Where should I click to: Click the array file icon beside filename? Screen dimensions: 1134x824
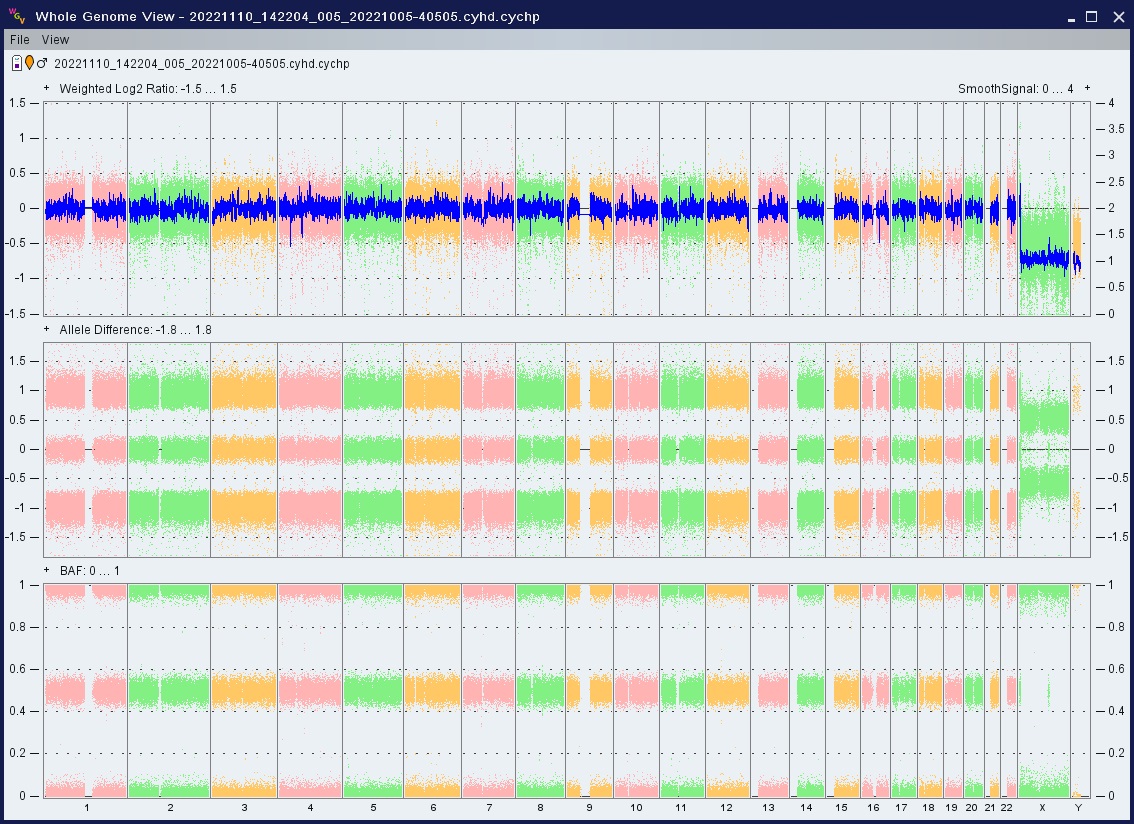tap(16, 63)
